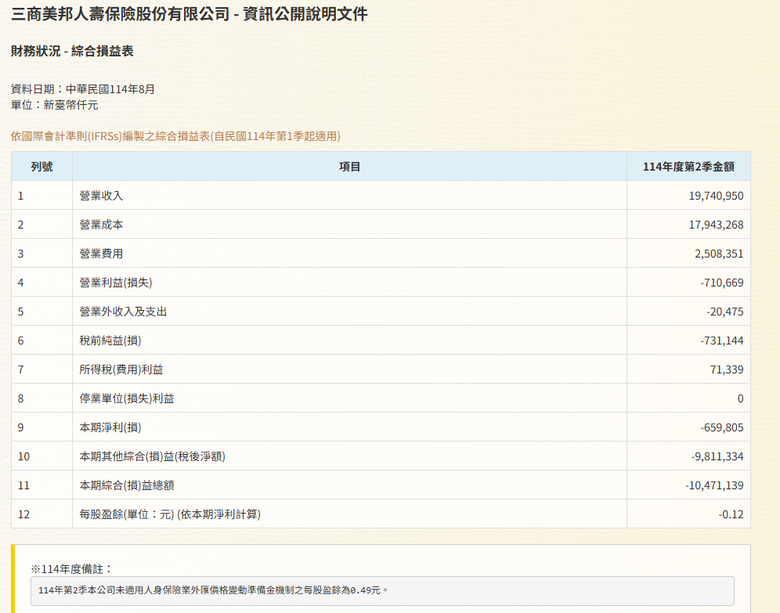This screenshot has width=780, height=613.
Task: Click the value 19,740,950
Action: coord(716,196)
